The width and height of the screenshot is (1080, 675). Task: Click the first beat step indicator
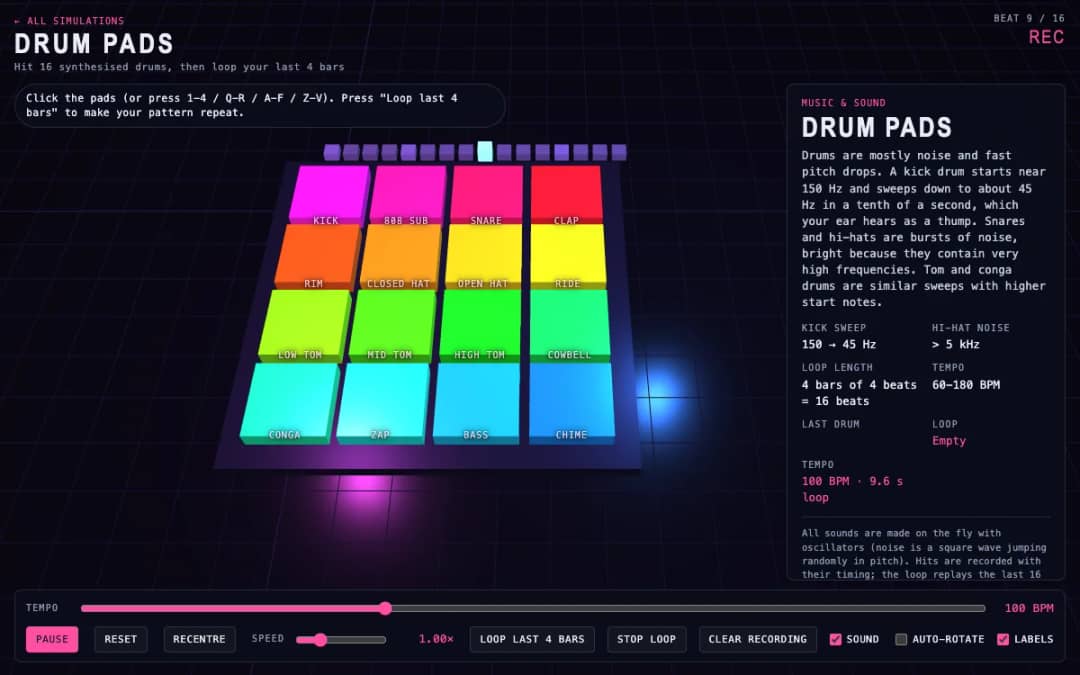point(332,152)
